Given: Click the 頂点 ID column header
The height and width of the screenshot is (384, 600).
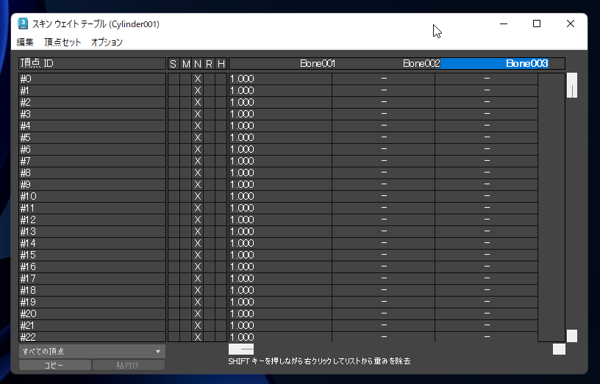Looking at the screenshot, I should coord(92,63).
